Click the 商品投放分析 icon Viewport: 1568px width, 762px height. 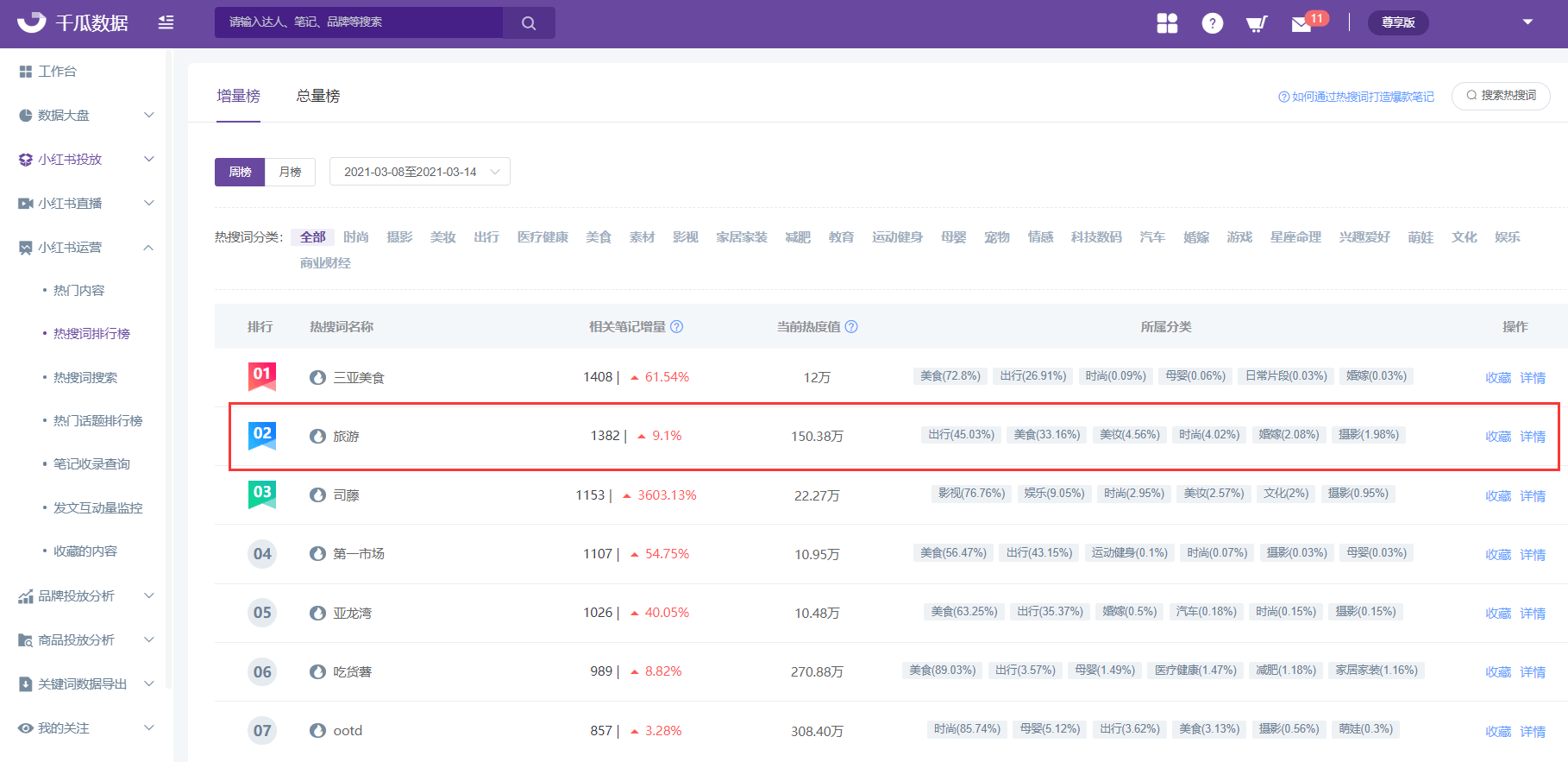point(26,640)
